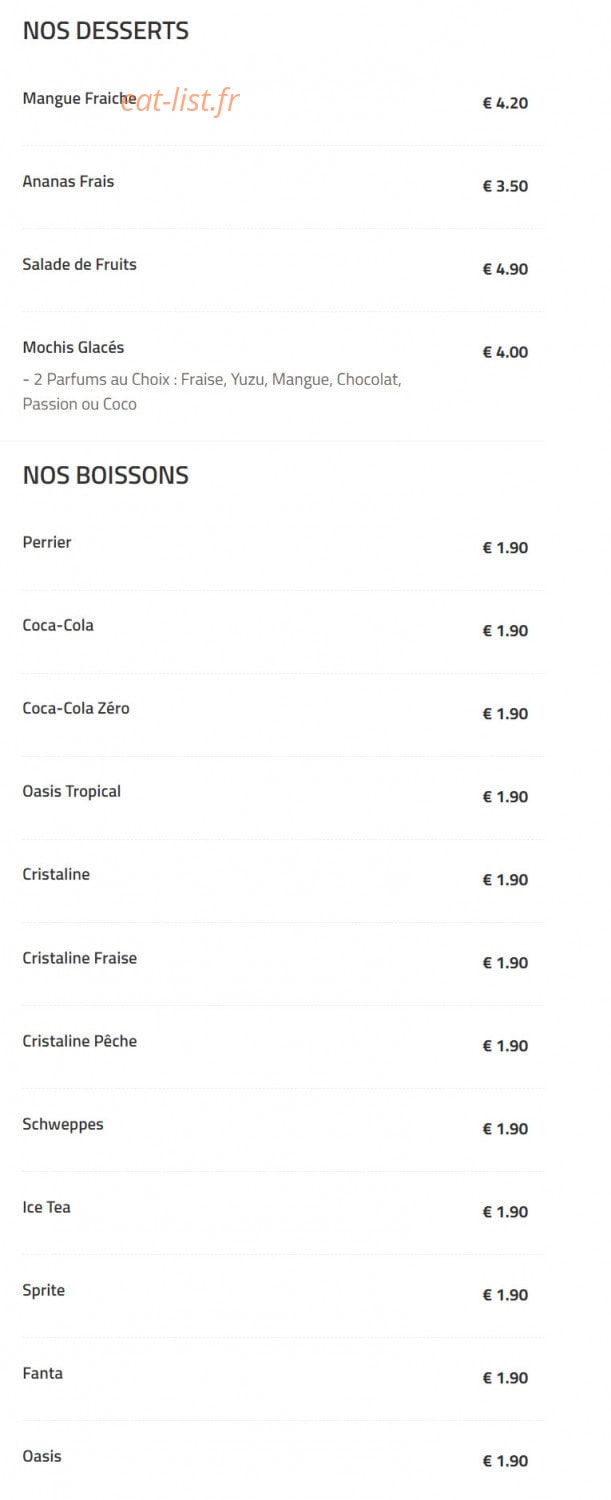Click the € 4.20 price of Mangue Fraiche

coord(505,103)
